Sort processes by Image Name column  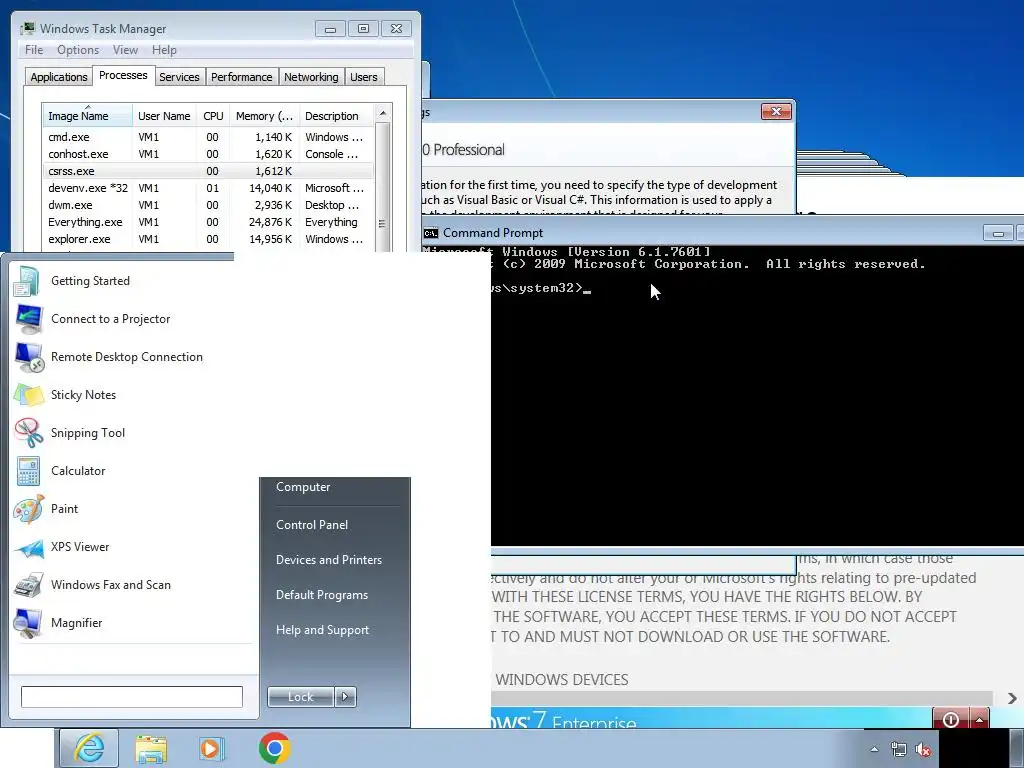coord(87,116)
